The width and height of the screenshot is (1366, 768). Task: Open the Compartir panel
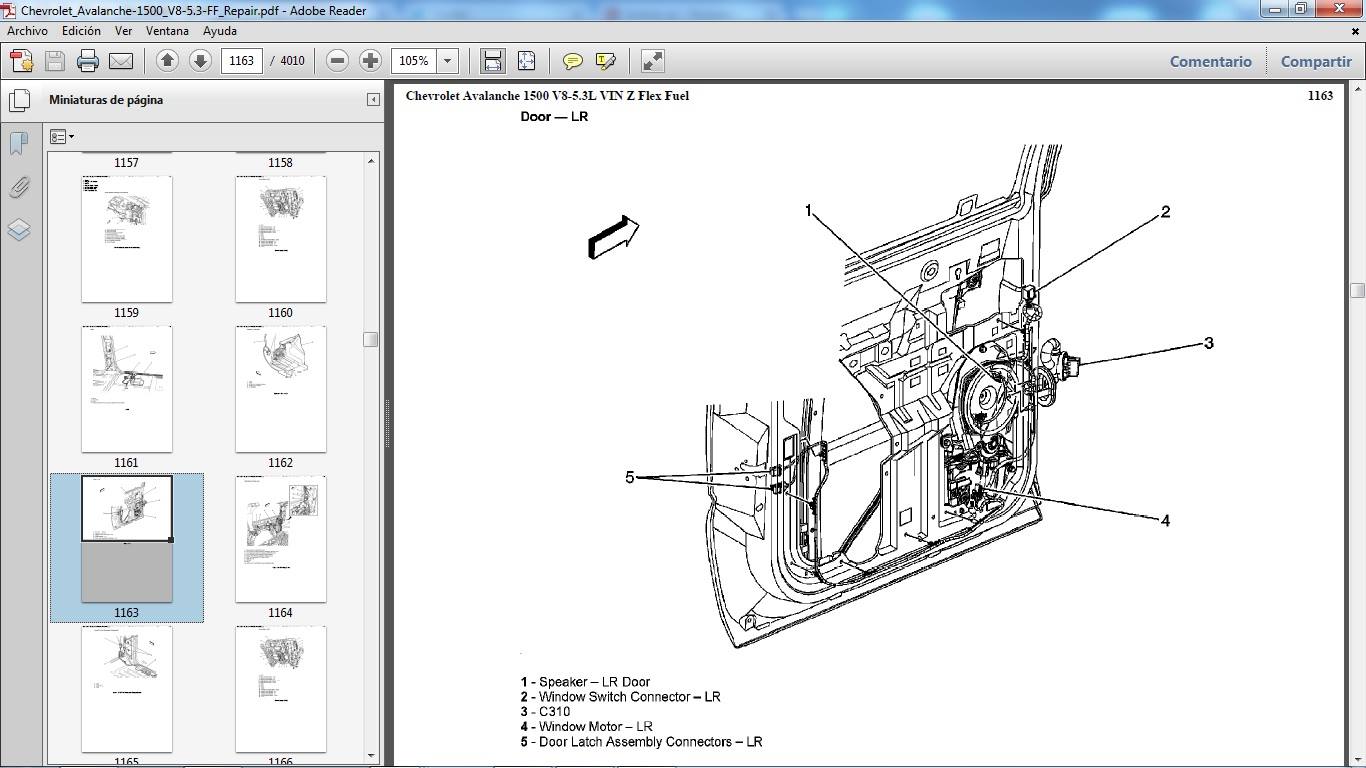pos(1316,61)
